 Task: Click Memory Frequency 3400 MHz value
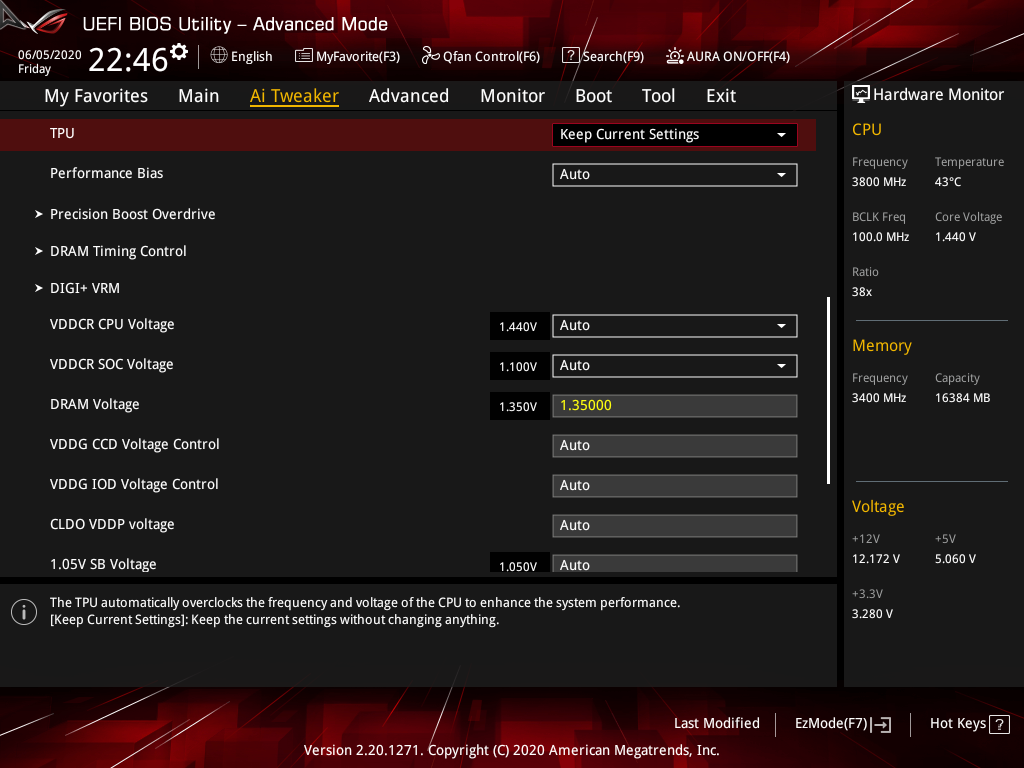(x=879, y=398)
